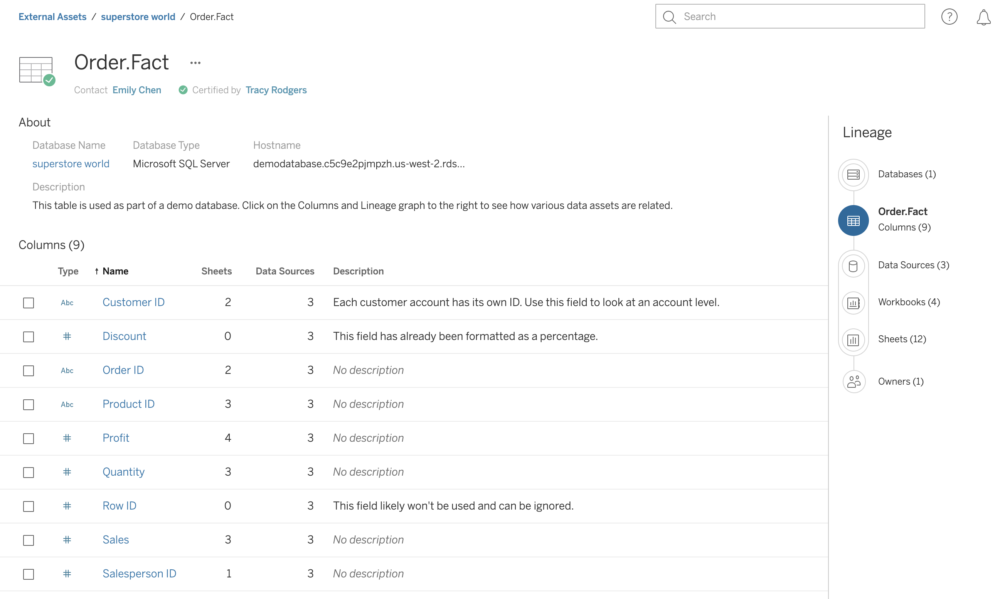
Task: Sort table by Sheets column header
Action: (216, 271)
